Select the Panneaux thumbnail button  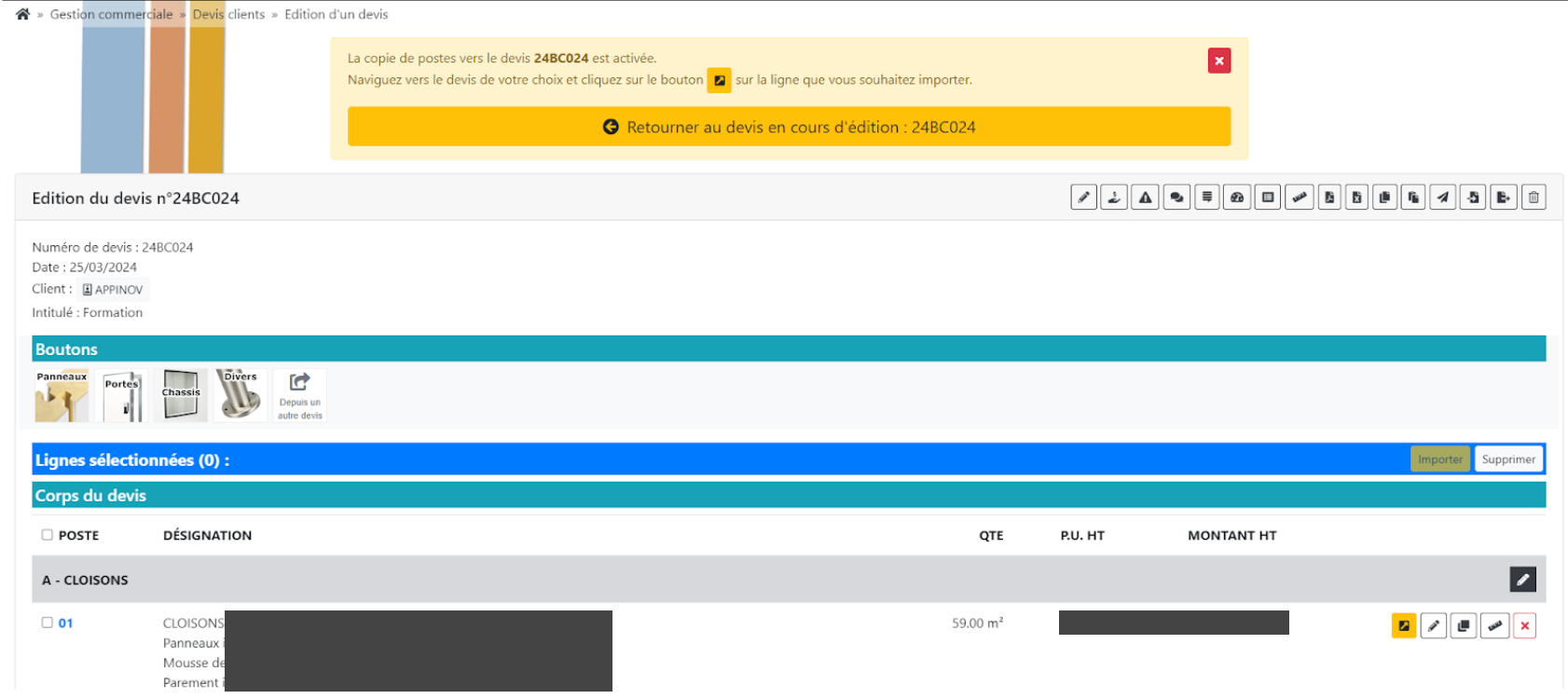62,395
